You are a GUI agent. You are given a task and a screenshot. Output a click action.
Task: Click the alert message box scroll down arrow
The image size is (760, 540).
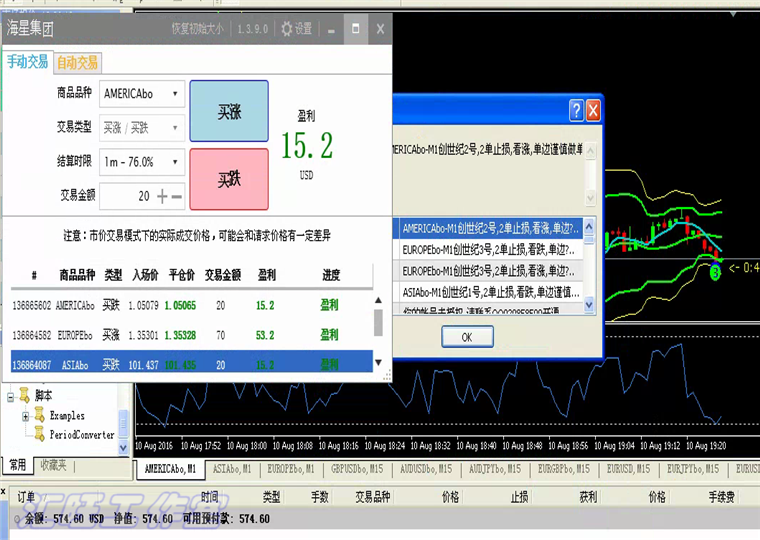(x=590, y=197)
